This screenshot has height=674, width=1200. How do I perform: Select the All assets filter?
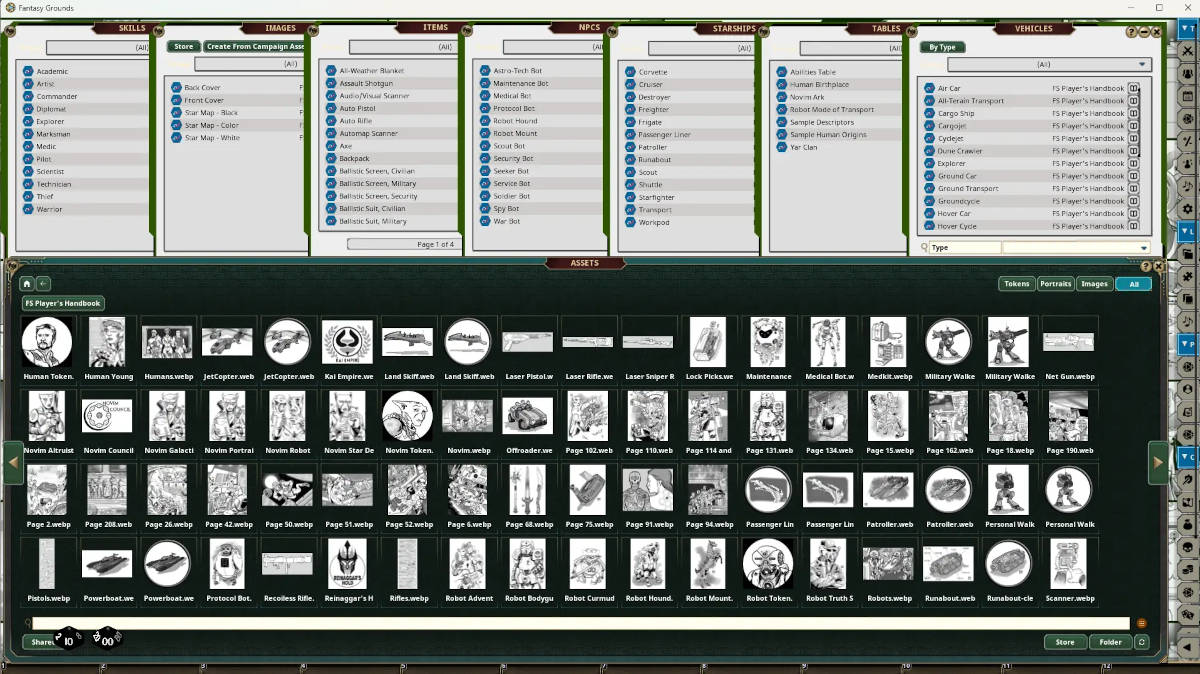click(1134, 284)
